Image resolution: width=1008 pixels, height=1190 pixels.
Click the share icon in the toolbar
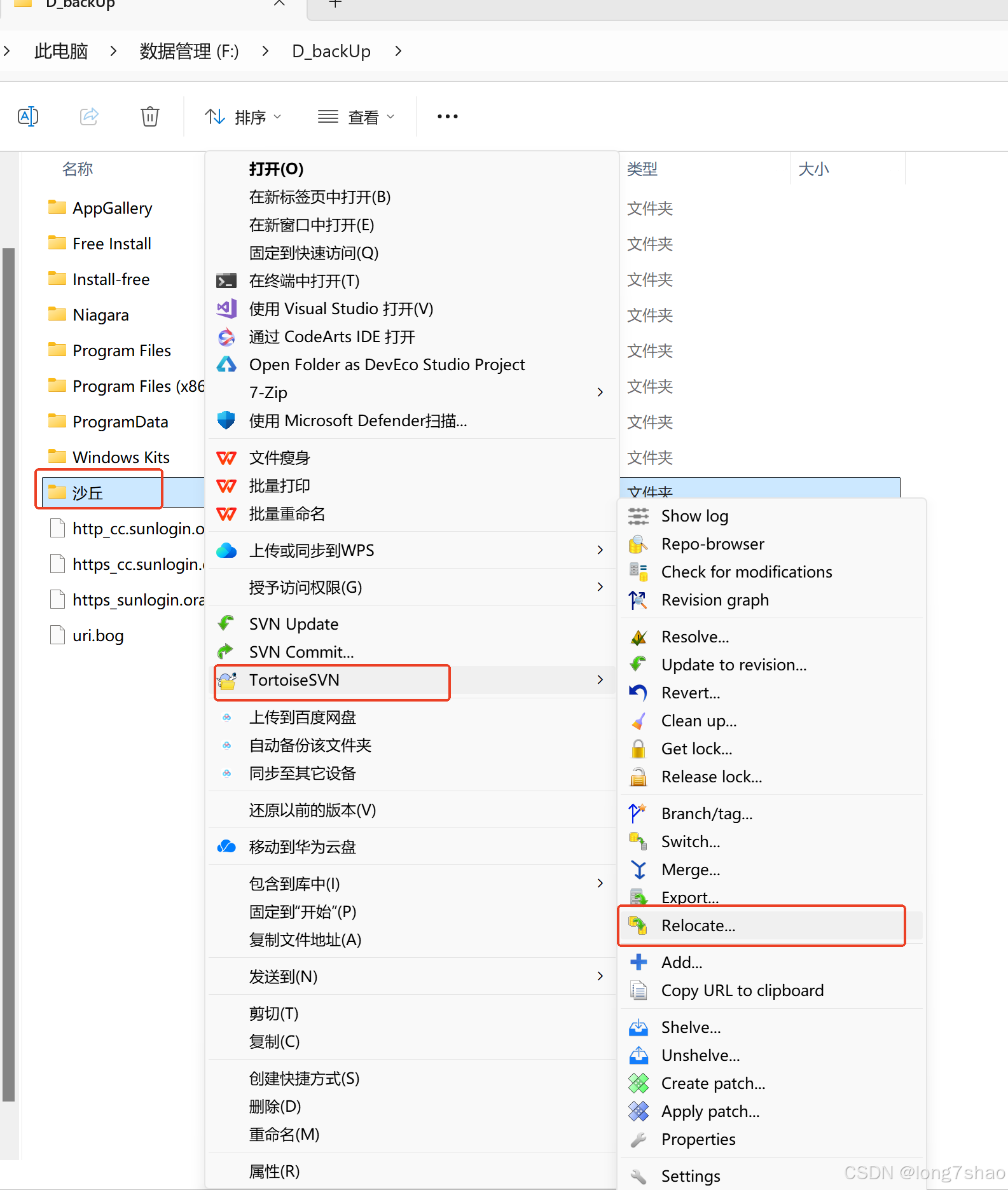click(89, 116)
